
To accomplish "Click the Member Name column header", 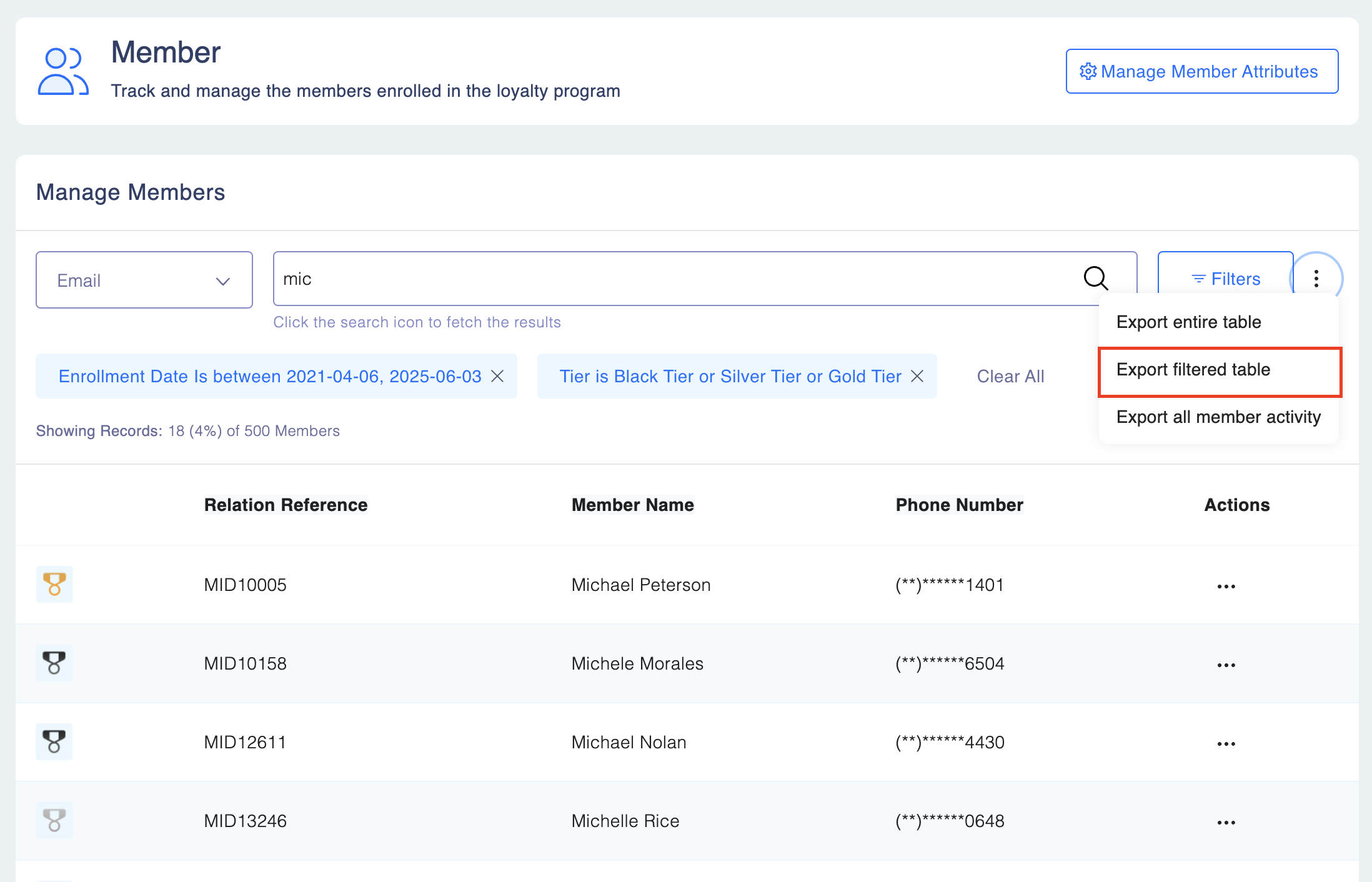I will pyautogui.click(x=632, y=505).
